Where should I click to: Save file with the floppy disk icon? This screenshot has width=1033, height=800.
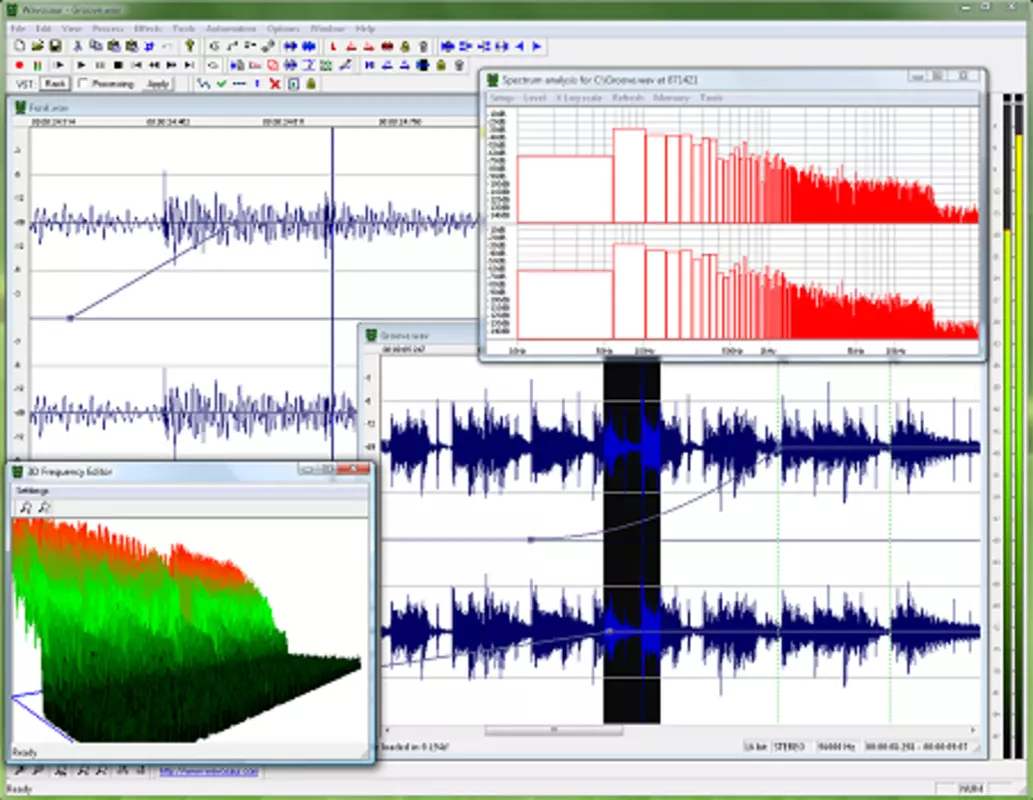55,46
